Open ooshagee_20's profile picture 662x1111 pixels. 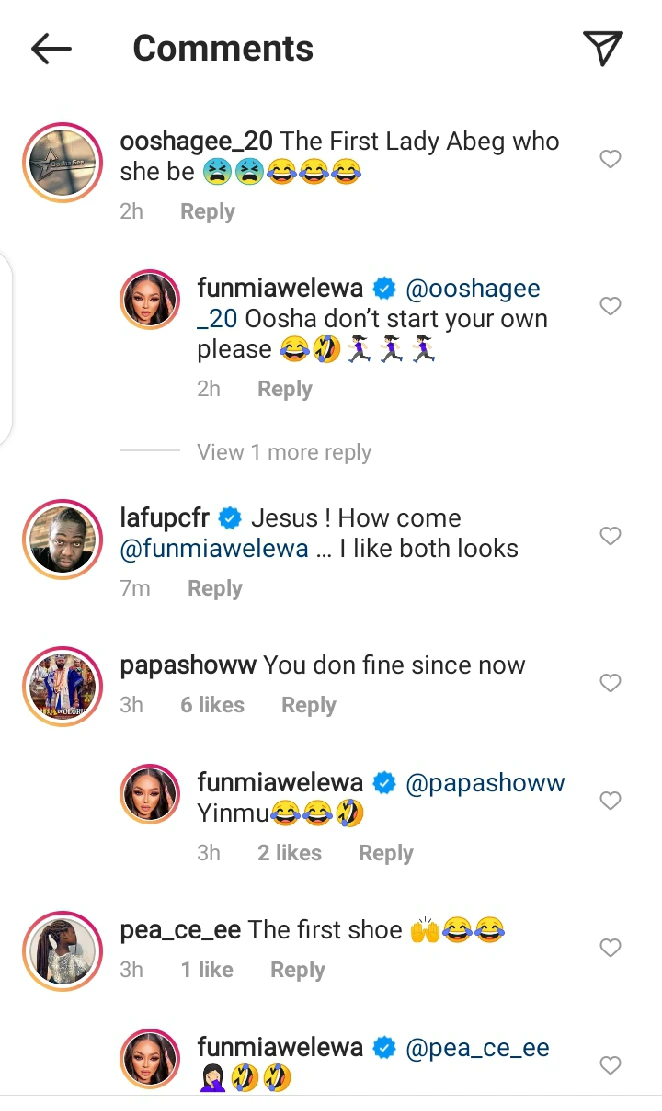(62, 161)
